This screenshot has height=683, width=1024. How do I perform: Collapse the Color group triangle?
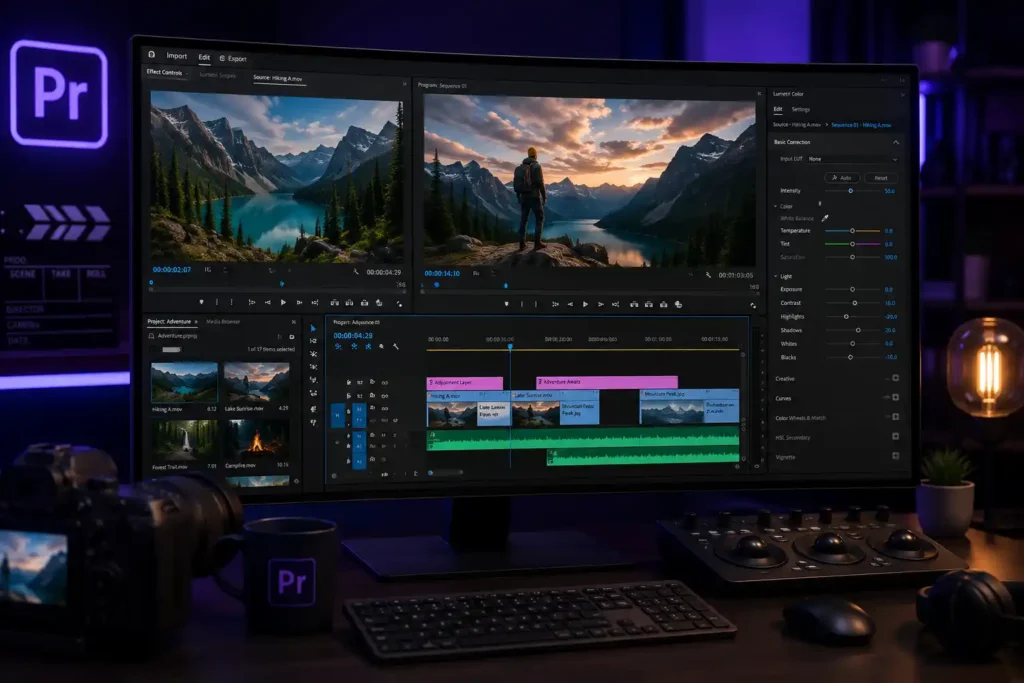[x=776, y=206]
